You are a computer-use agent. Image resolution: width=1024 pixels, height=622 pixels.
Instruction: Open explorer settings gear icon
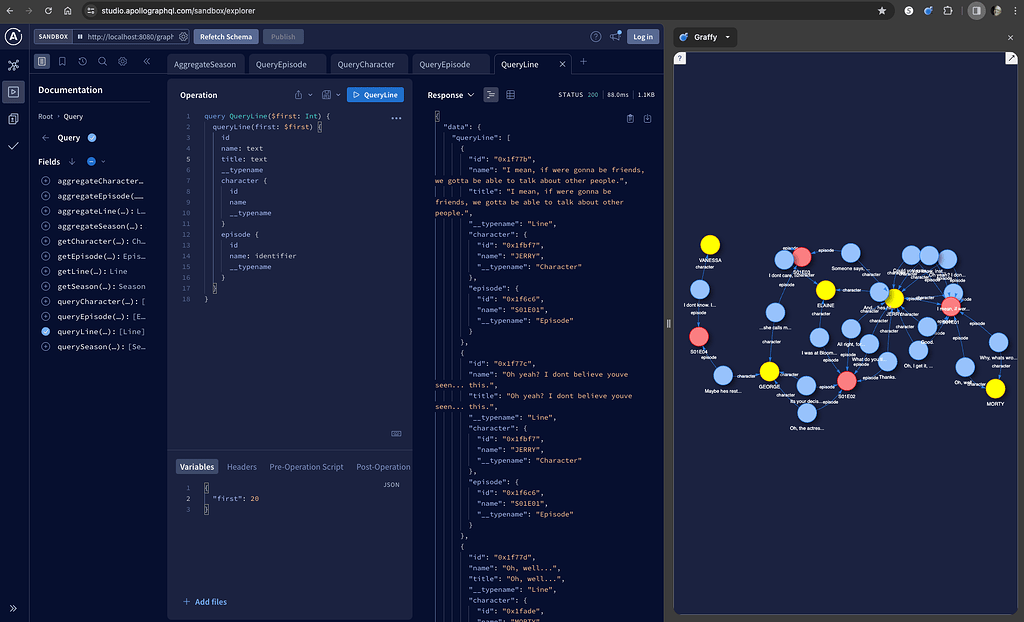tap(123, 61)
